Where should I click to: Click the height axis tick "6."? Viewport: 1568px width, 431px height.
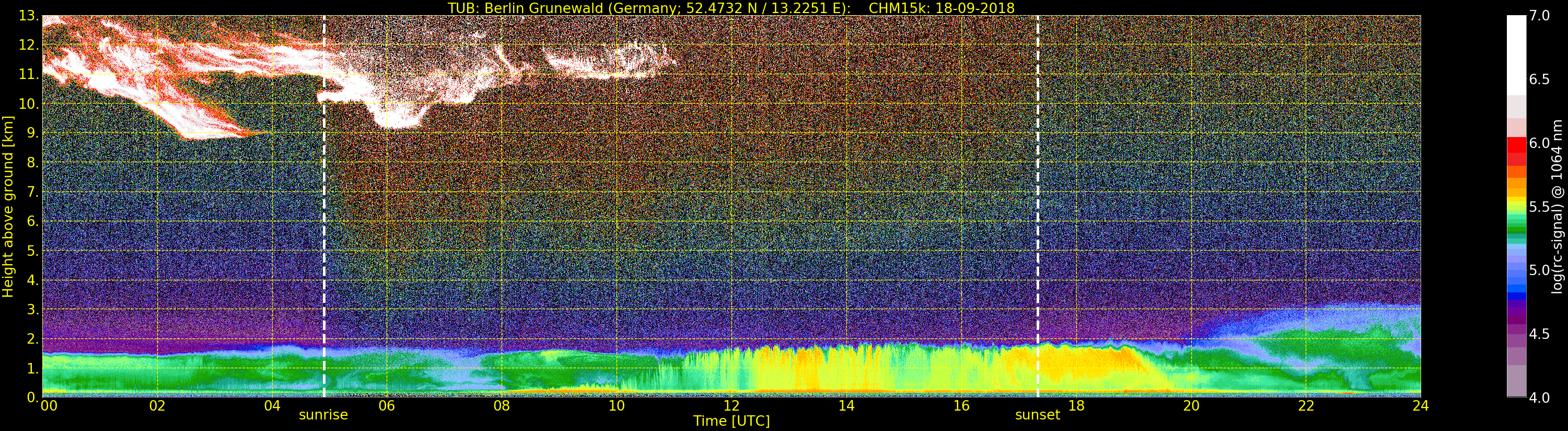(x=32, y=221)
